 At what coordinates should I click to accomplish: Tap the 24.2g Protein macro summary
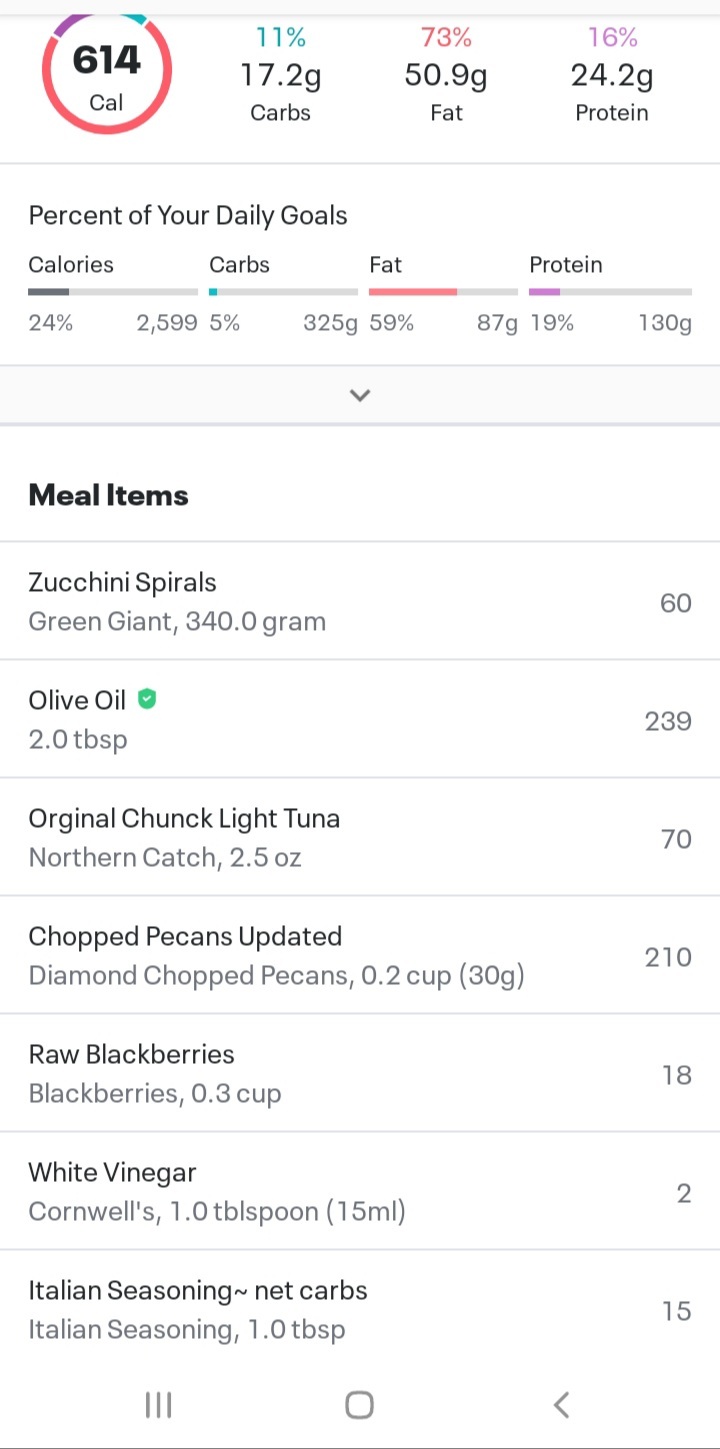click(x=612, y=74)
